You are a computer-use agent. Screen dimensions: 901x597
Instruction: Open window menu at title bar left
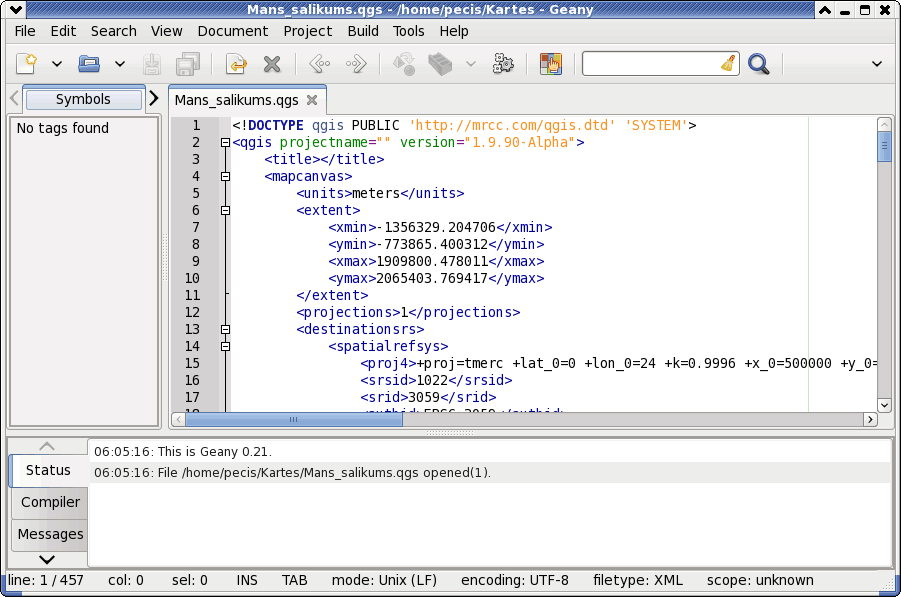click(x=16, y=9)
